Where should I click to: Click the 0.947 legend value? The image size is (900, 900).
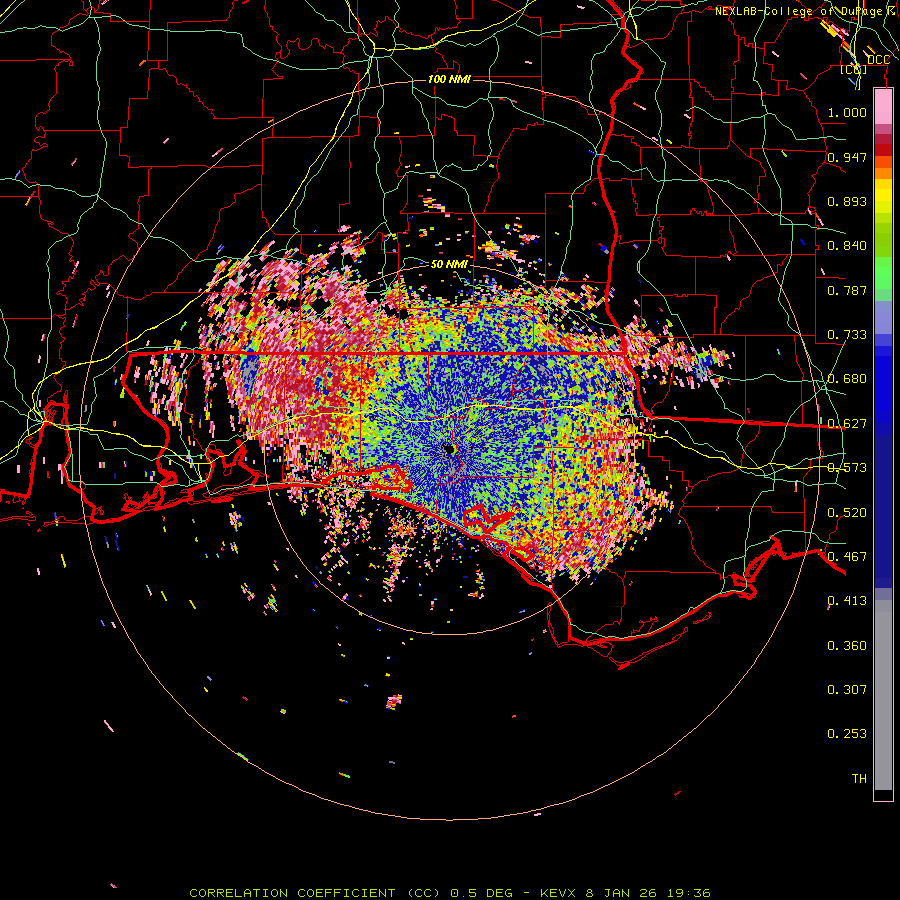(847, 157)
